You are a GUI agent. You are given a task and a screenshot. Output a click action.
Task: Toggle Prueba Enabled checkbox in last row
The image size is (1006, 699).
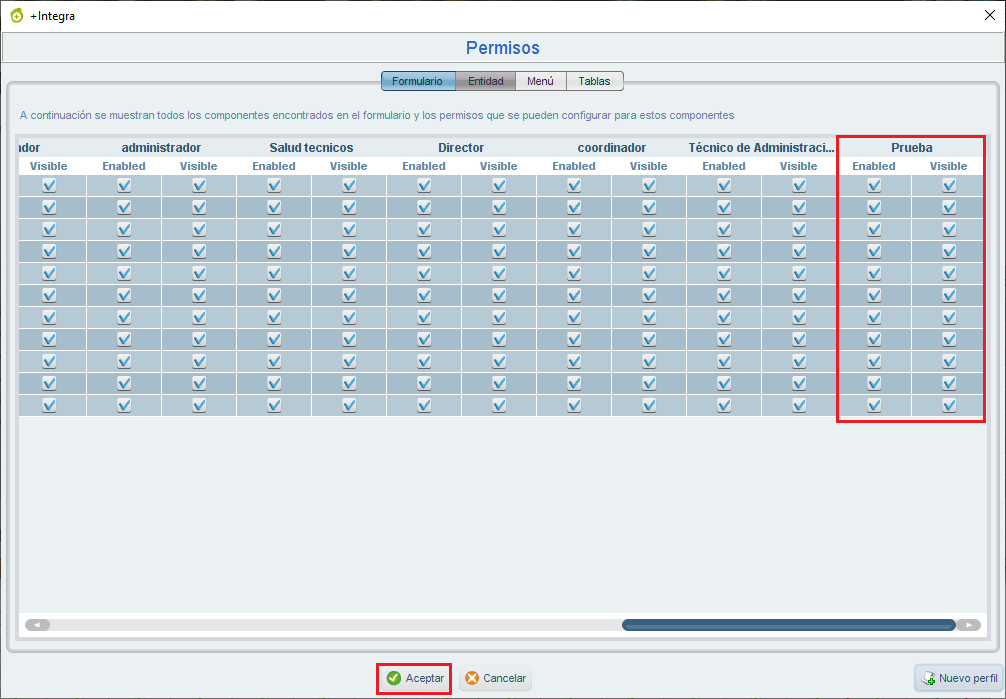click(874, 405)
